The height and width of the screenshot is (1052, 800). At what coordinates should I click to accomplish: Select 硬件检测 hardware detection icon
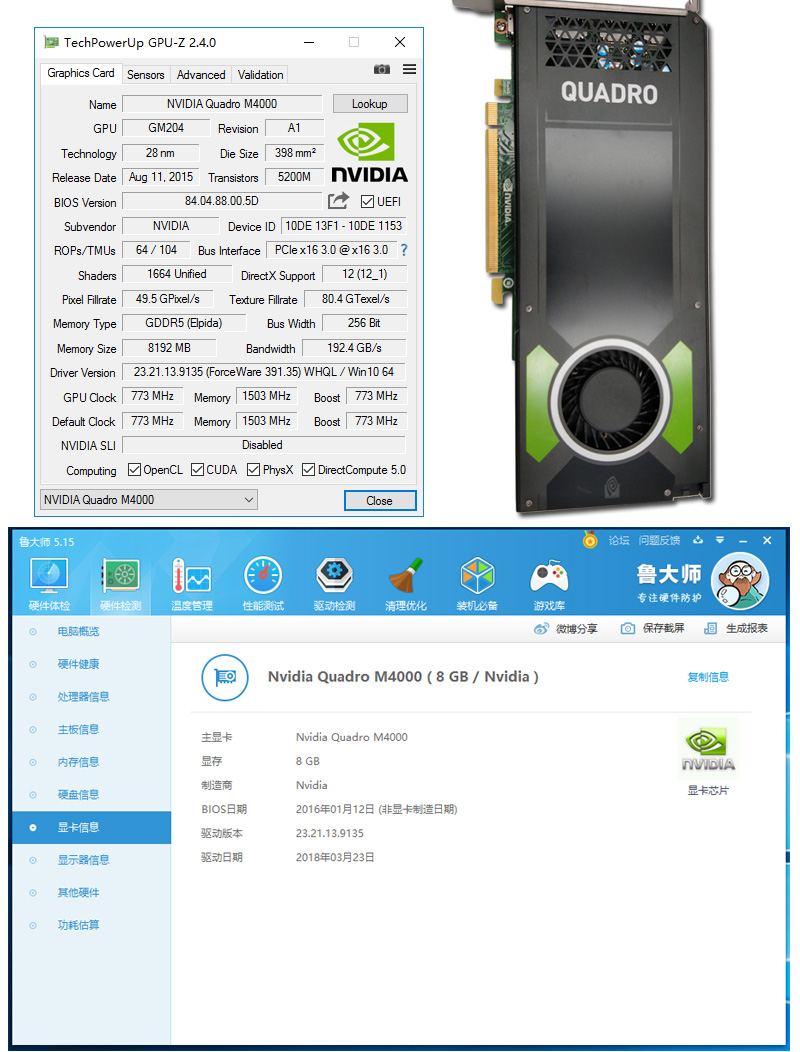pos(121,576)
